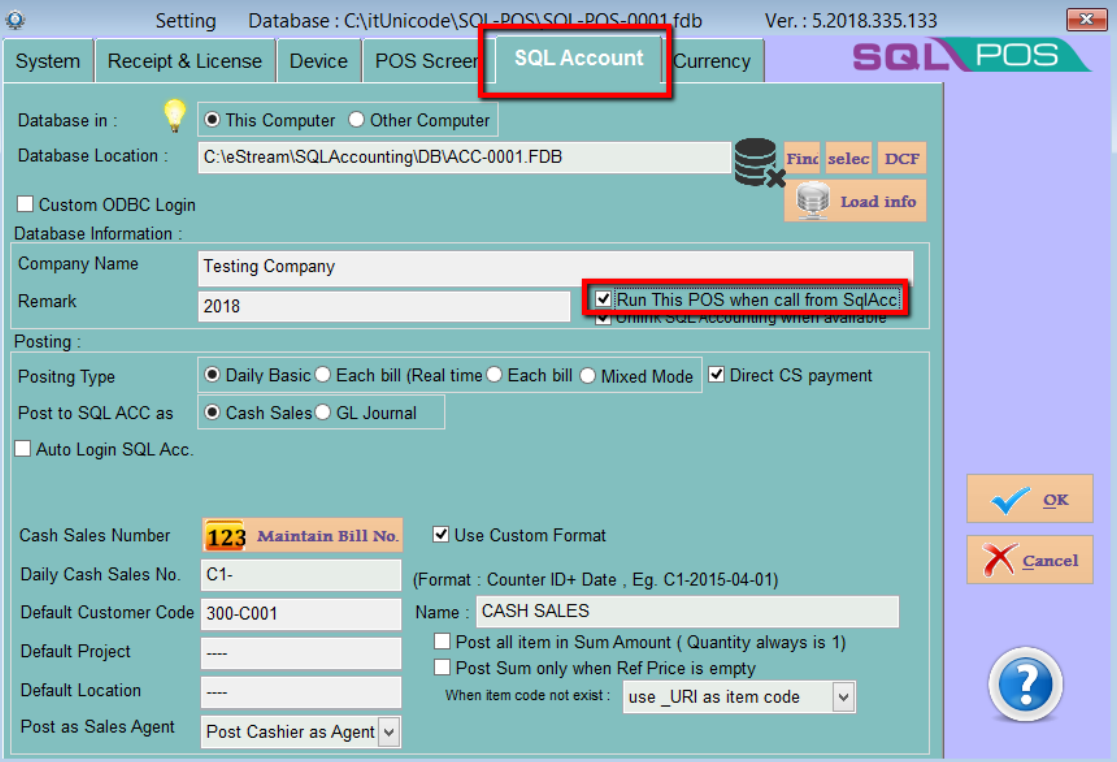Toggle Auto Login SQL Acc. checkbox
This screenshot has height=762, width=1117.
(x=23, y=450)
